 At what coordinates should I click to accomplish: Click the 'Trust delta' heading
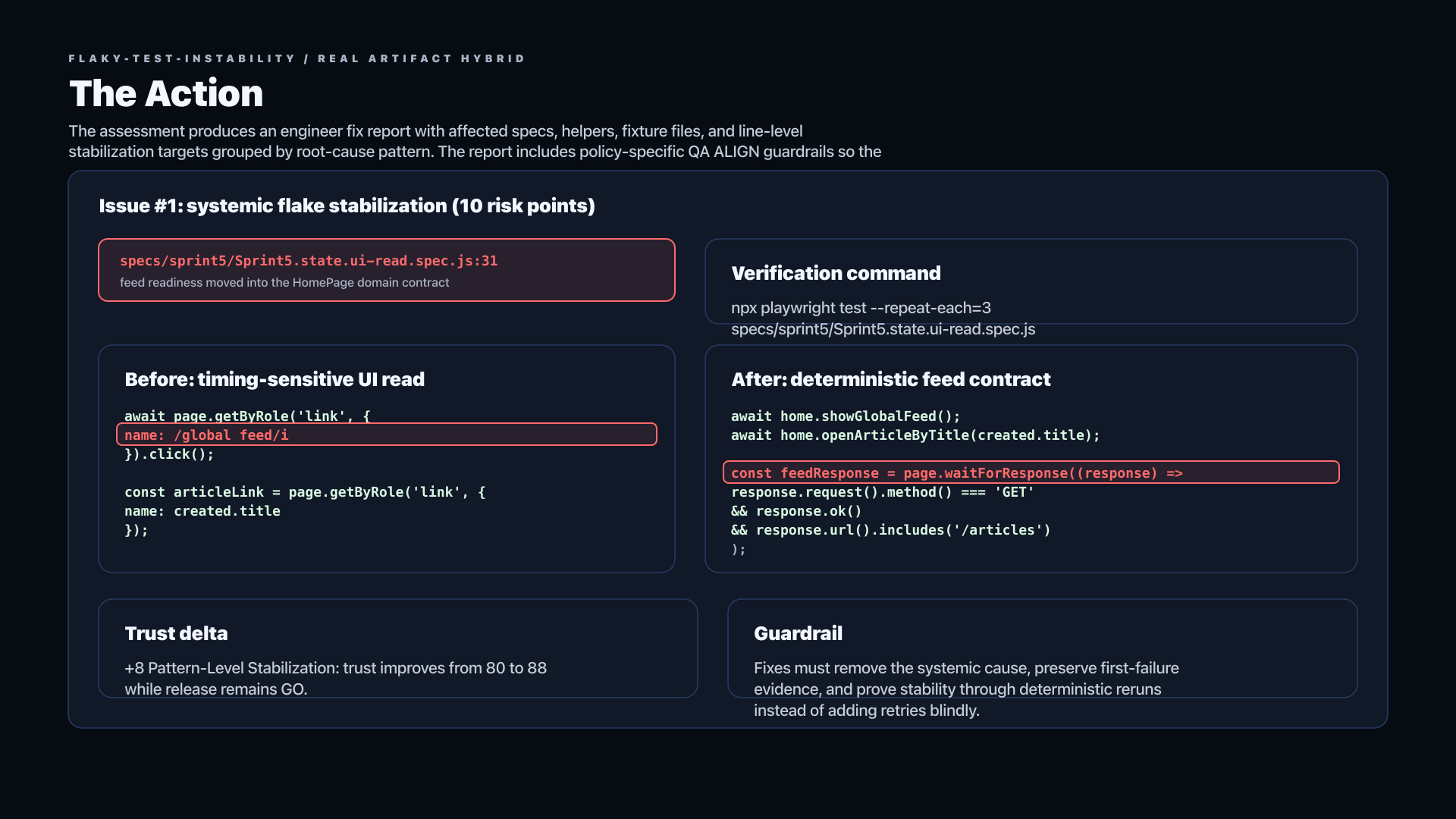pyautogui.click(x=176, y=633)
